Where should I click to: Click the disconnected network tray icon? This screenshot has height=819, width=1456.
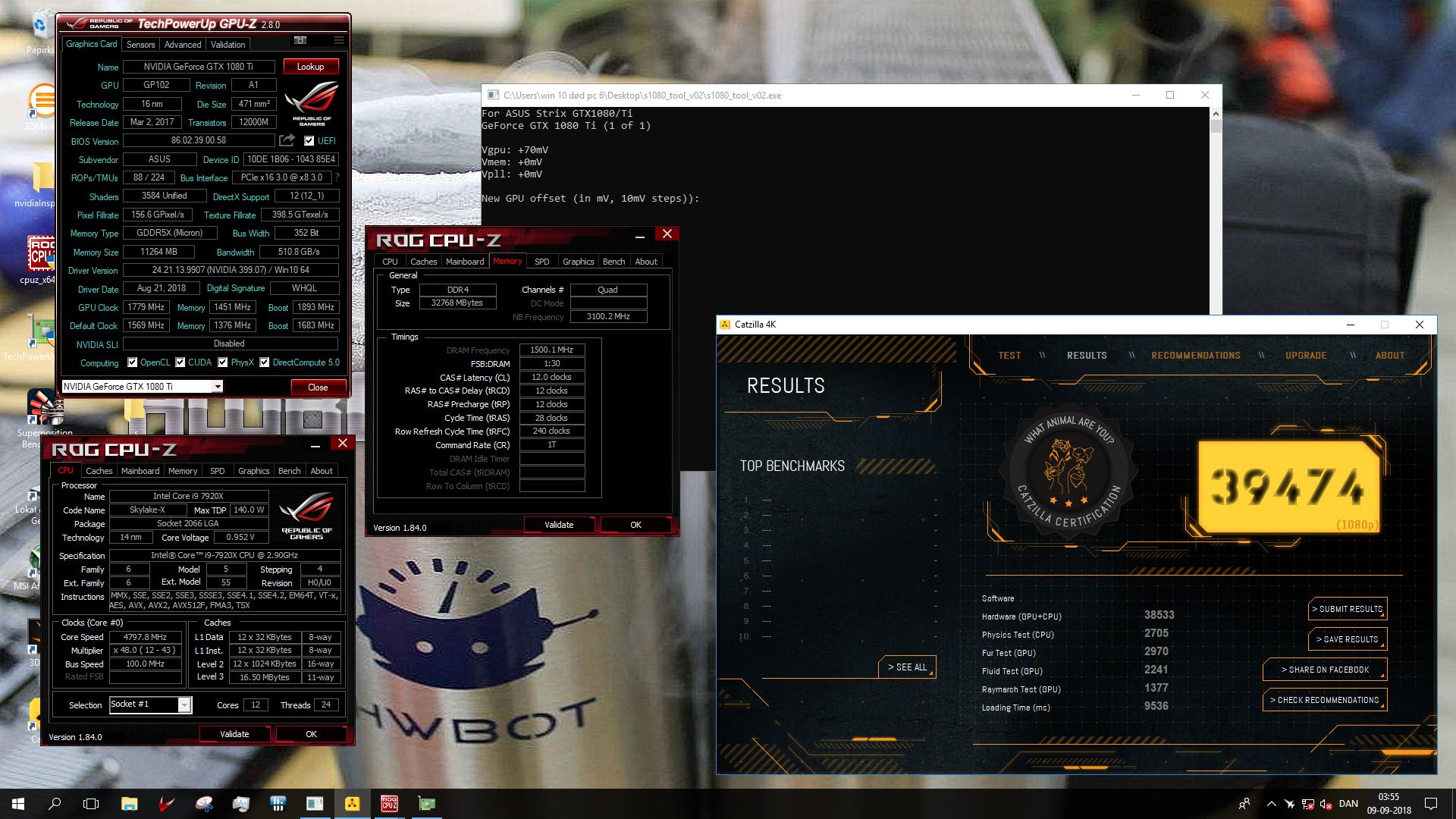(x=1308, y=804)
